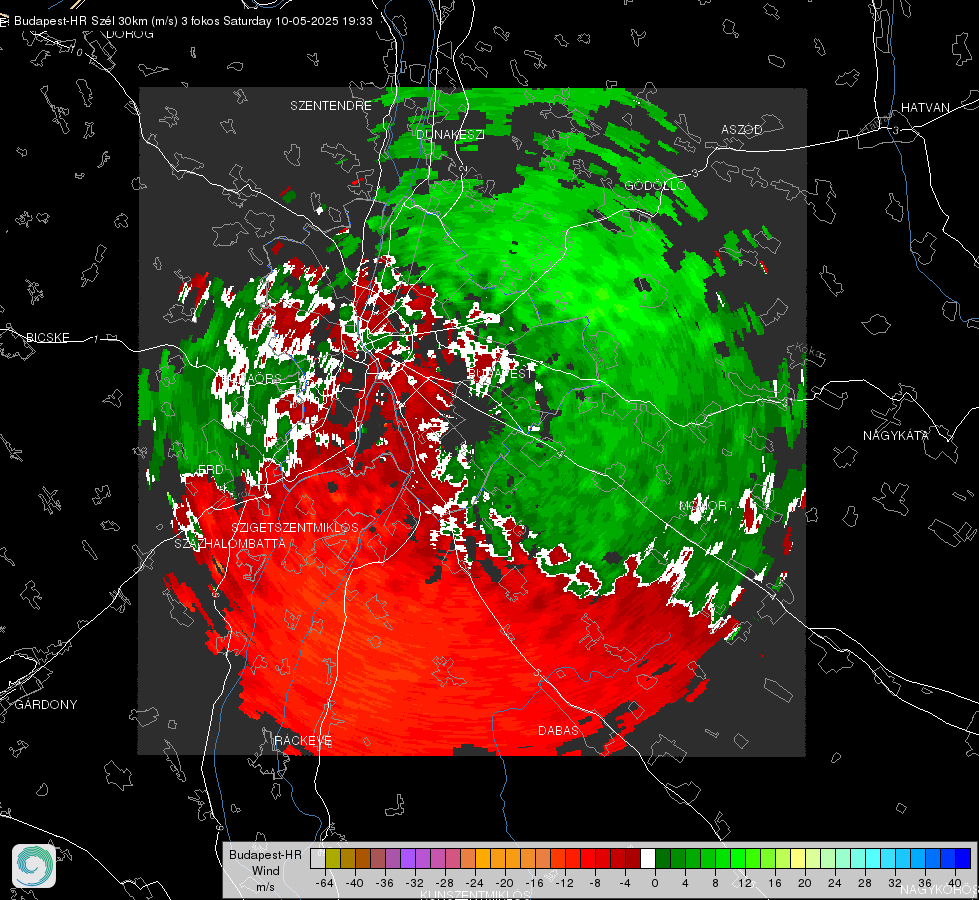Click the GÁRDONY label

46,705
